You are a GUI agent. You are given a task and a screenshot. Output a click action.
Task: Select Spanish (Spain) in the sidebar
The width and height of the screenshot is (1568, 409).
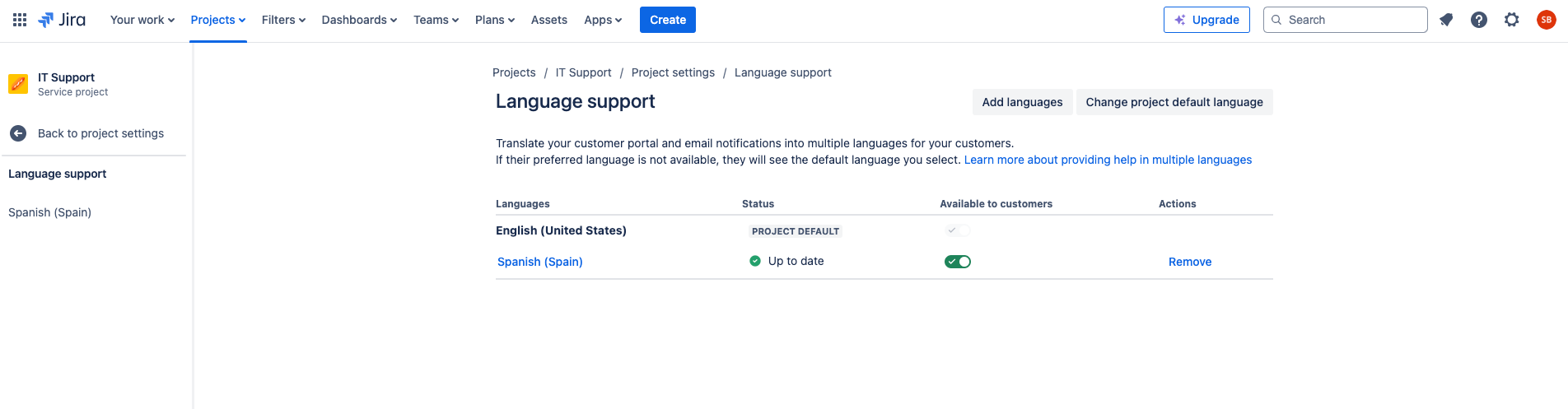click(49, 212)
